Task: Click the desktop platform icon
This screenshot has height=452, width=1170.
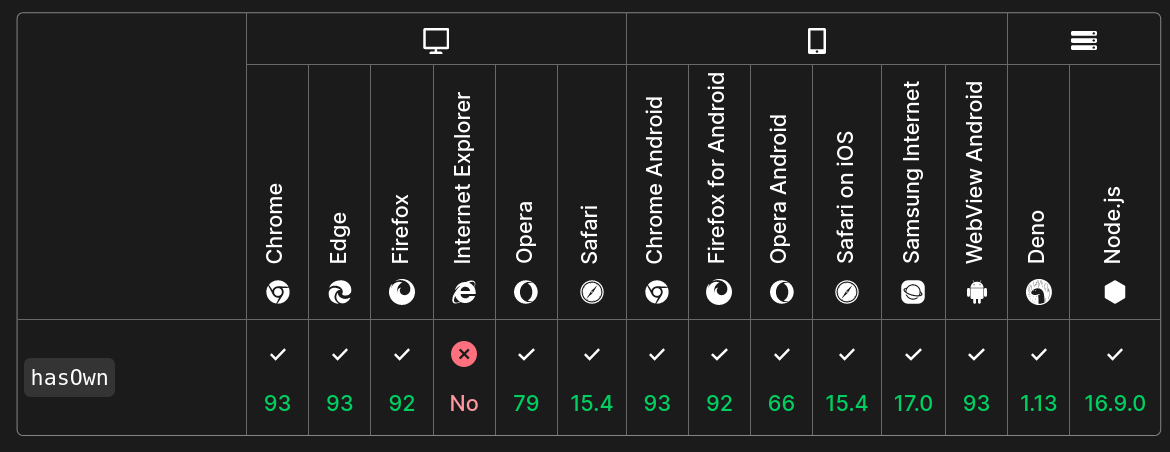Action: click(436, 40)
